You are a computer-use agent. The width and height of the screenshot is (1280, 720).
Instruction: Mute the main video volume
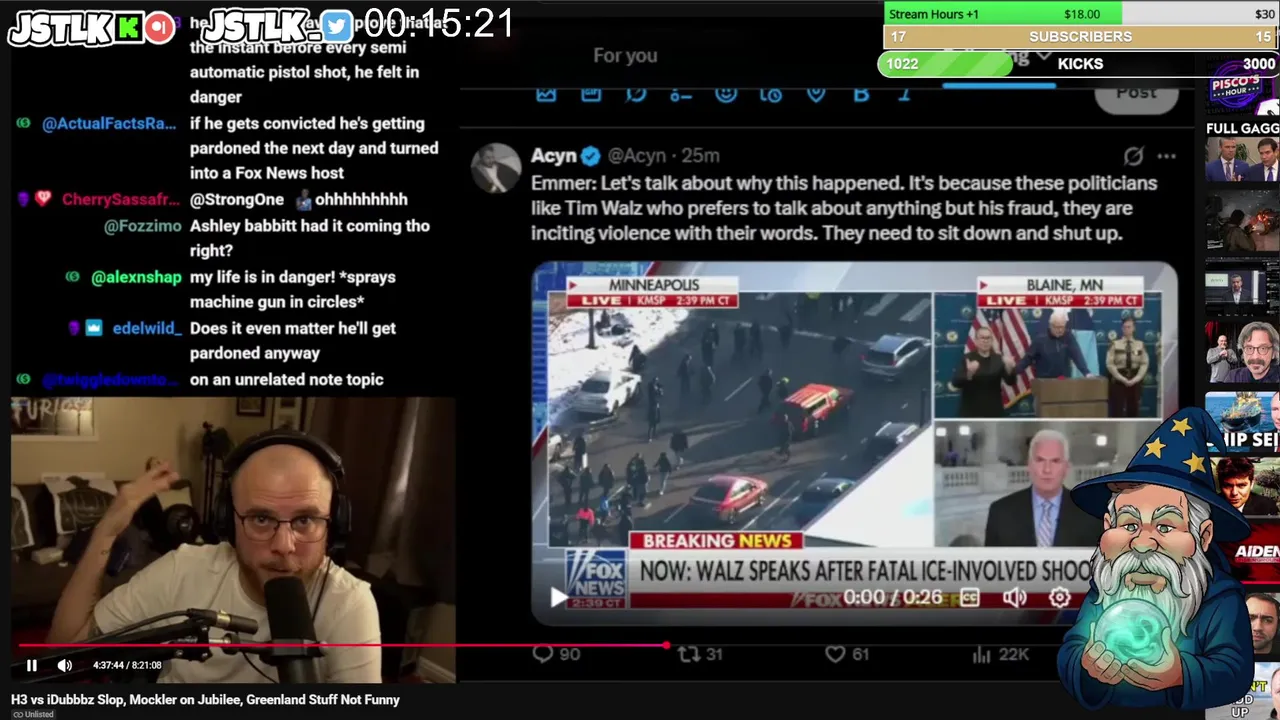65,665
